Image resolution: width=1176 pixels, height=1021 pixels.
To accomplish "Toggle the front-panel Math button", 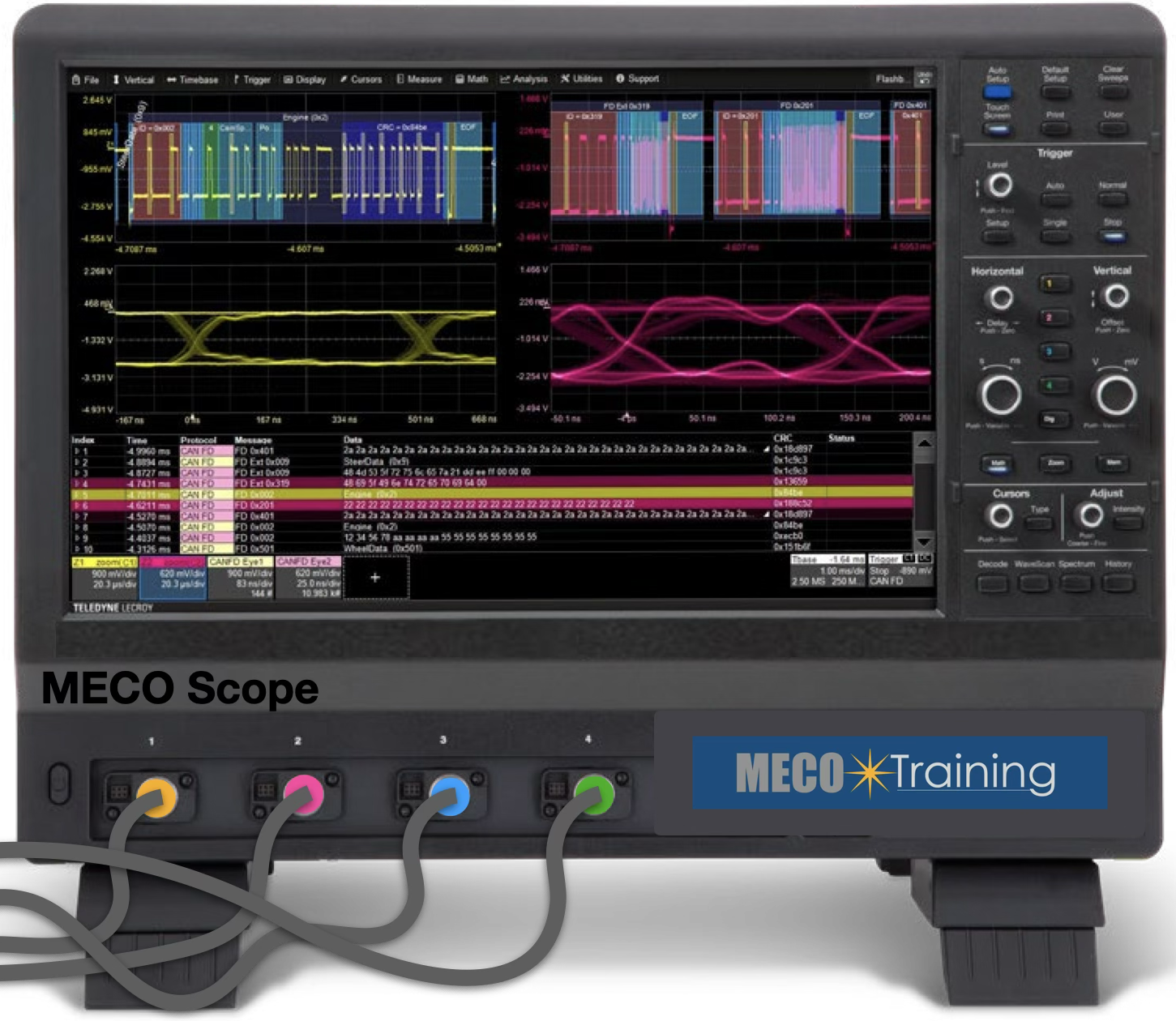I will 998,464.
